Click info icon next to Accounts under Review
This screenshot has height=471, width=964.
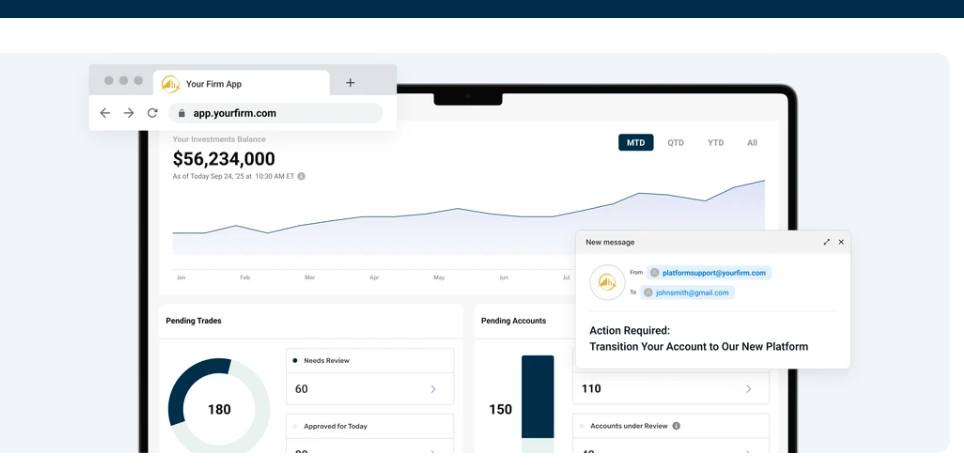point(676,426)
